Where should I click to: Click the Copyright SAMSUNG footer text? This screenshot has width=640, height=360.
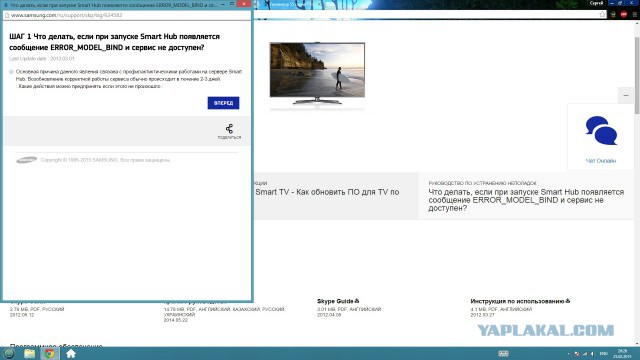pyautogui.click(x=105, y=160)
